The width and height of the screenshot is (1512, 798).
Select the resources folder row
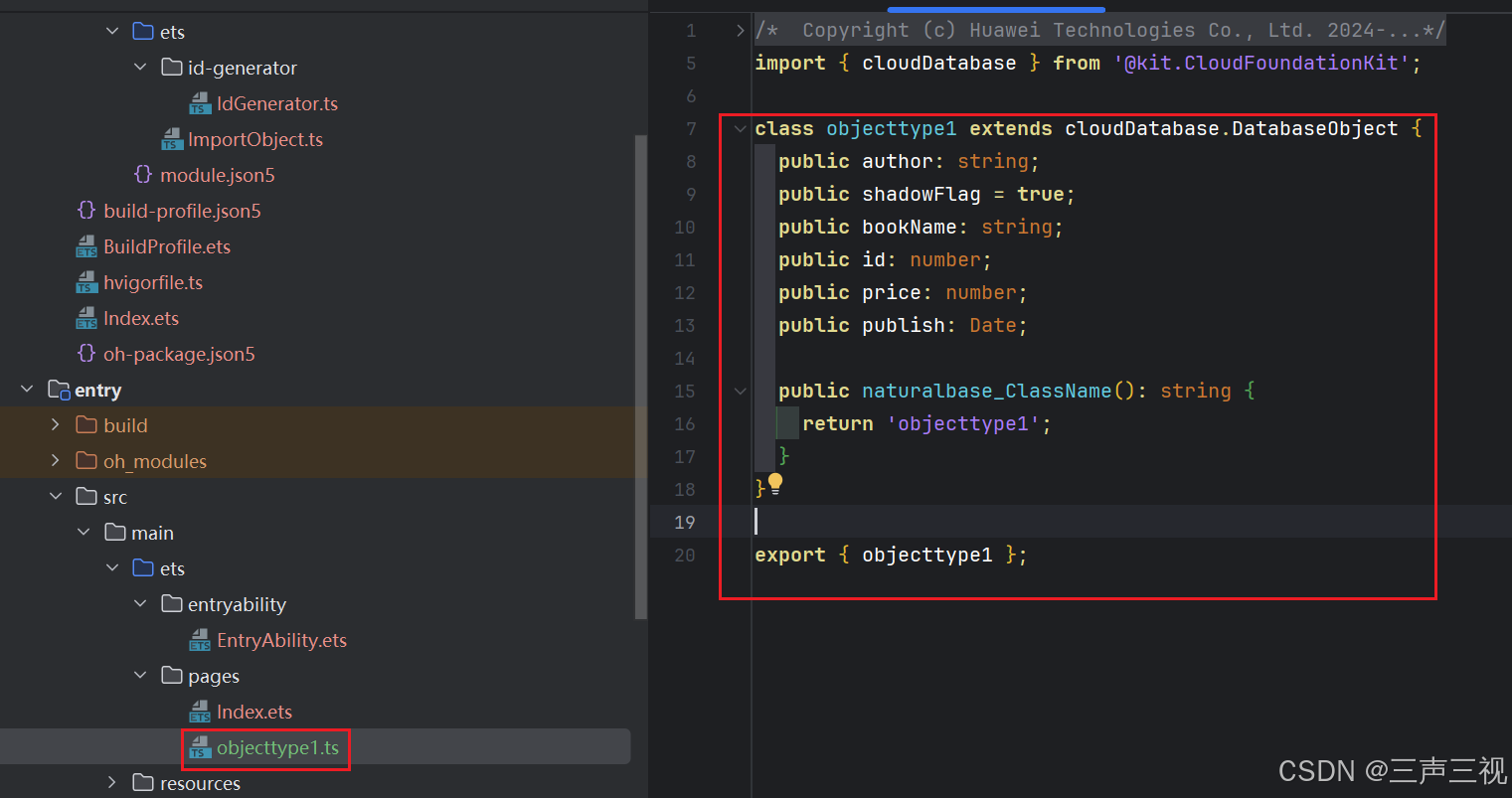[316, 783]
